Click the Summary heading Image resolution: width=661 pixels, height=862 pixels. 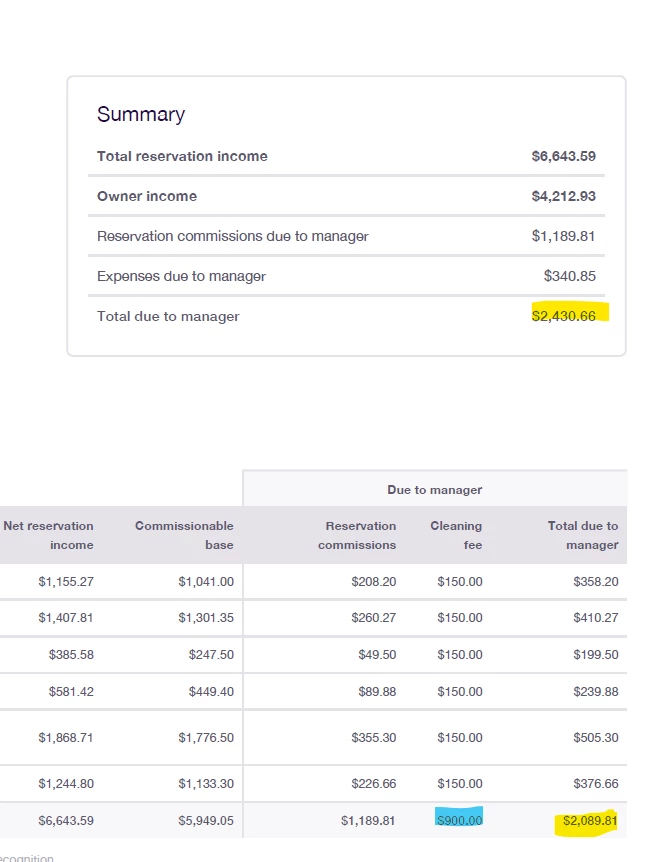coord(141,114)
